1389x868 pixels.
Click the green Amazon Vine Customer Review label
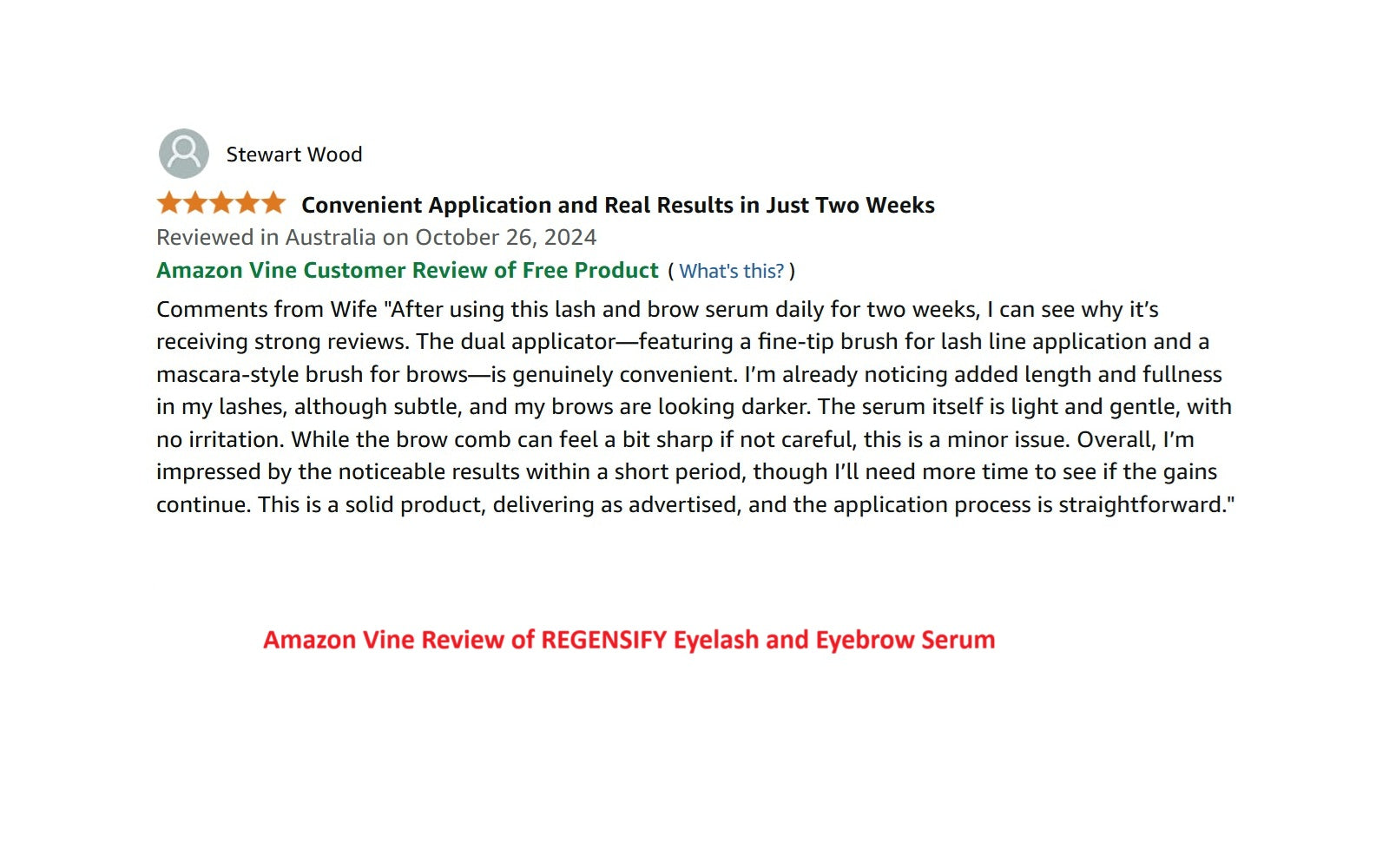pyautogui.click(x=407, y=270)
